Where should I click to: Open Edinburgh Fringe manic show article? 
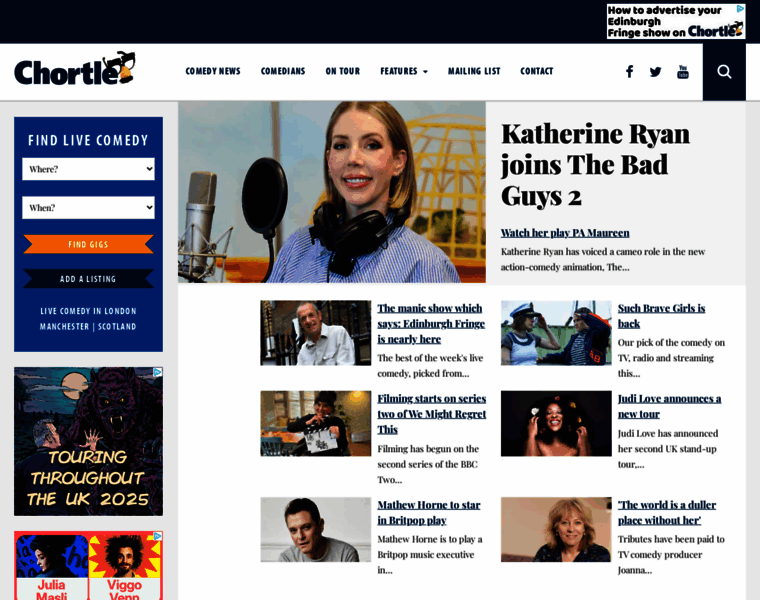tap(431, 324)
